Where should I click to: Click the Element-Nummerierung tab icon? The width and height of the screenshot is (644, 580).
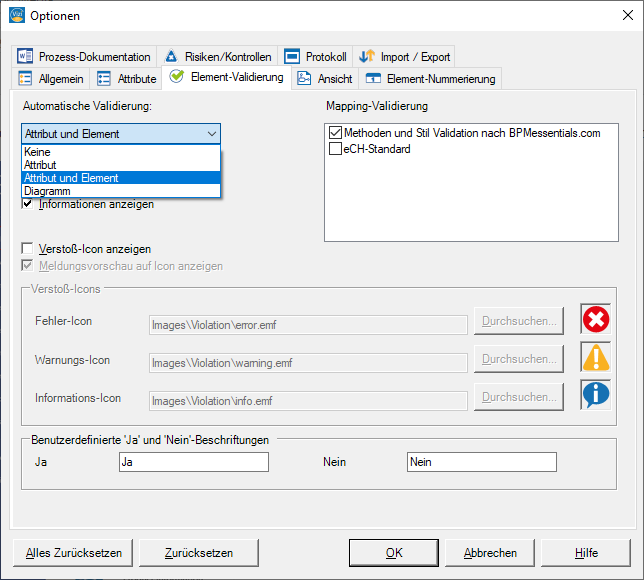pyautogui.click(x=373, y=78)
